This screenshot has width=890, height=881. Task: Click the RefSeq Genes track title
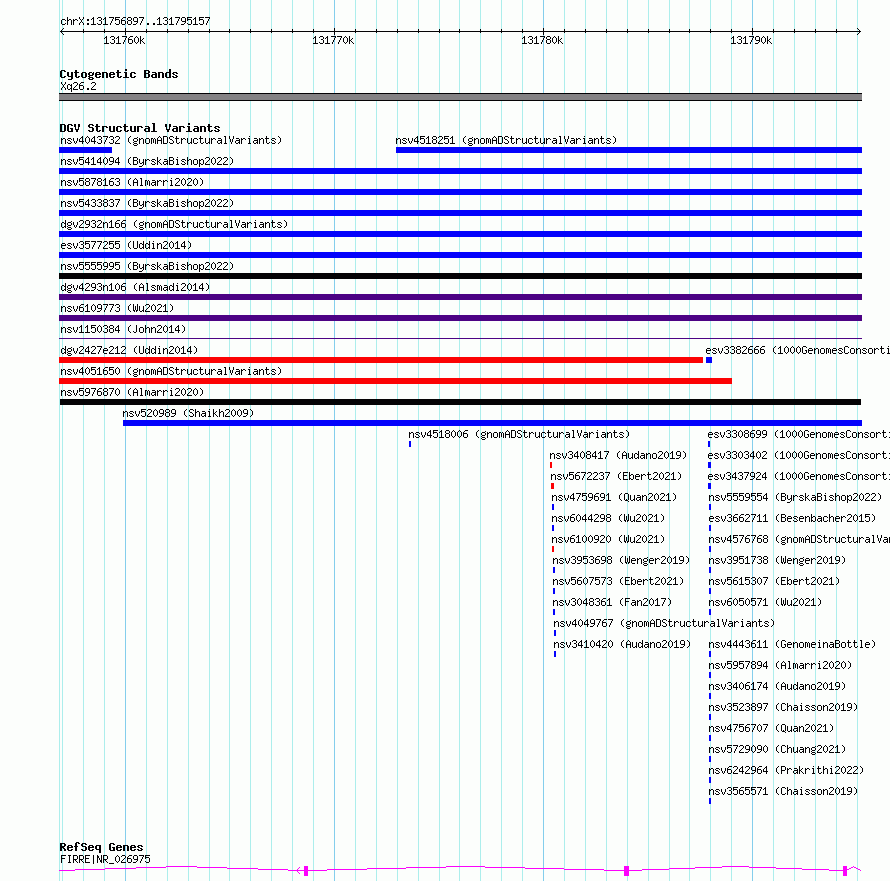[101, 847]
